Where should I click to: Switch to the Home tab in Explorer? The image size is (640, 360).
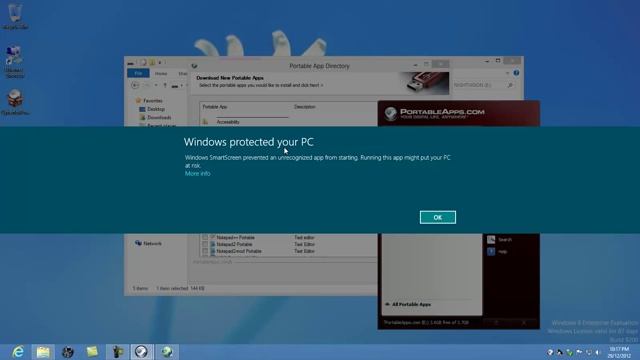tap(161, 73)
